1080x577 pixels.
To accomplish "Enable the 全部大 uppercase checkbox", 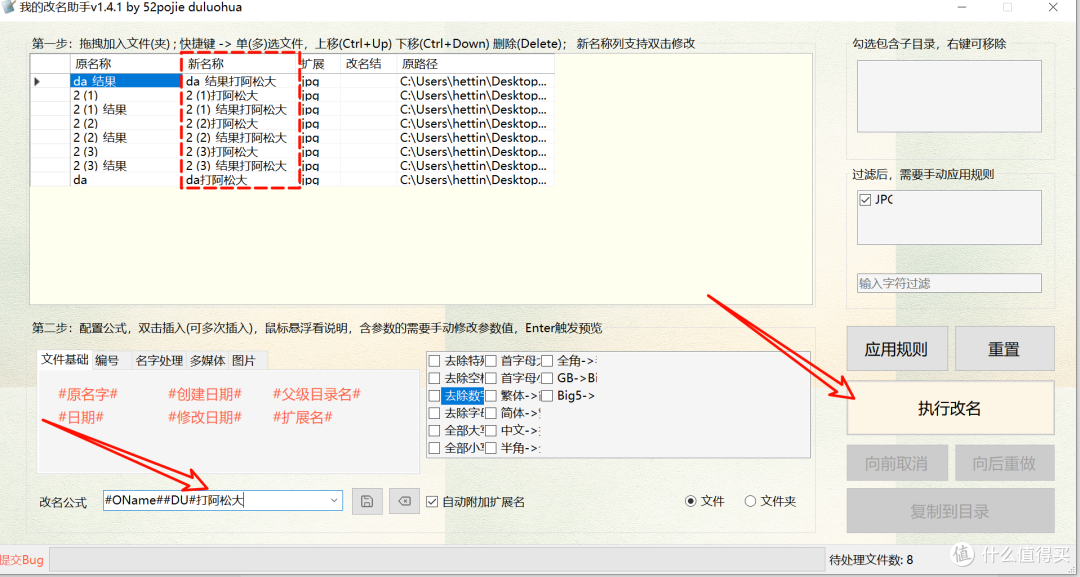I will 435,430.
